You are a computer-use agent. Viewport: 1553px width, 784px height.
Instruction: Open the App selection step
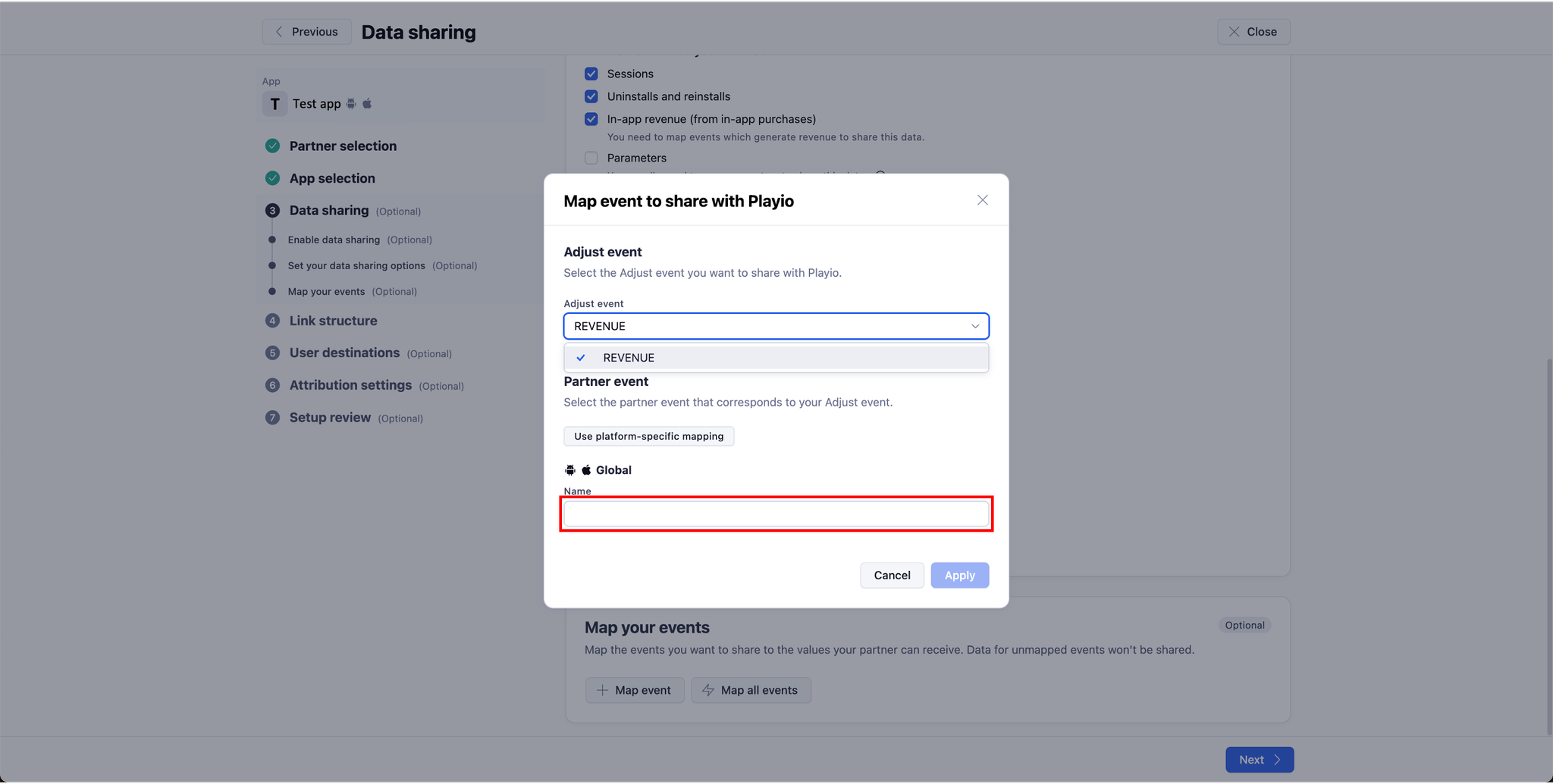332,178
